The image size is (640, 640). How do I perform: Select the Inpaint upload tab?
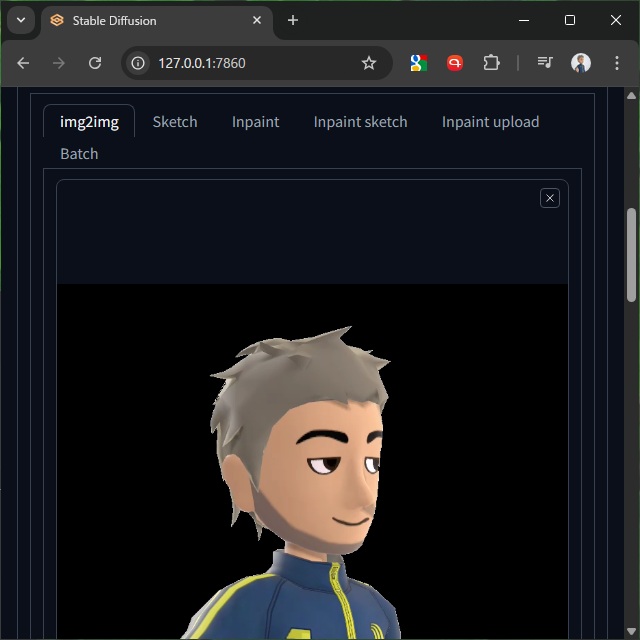pos(490,122)
